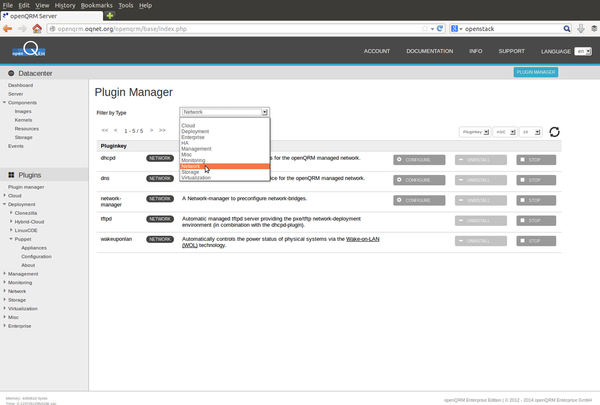
Task: Click the openQRM logo
Action: point(29,50)
